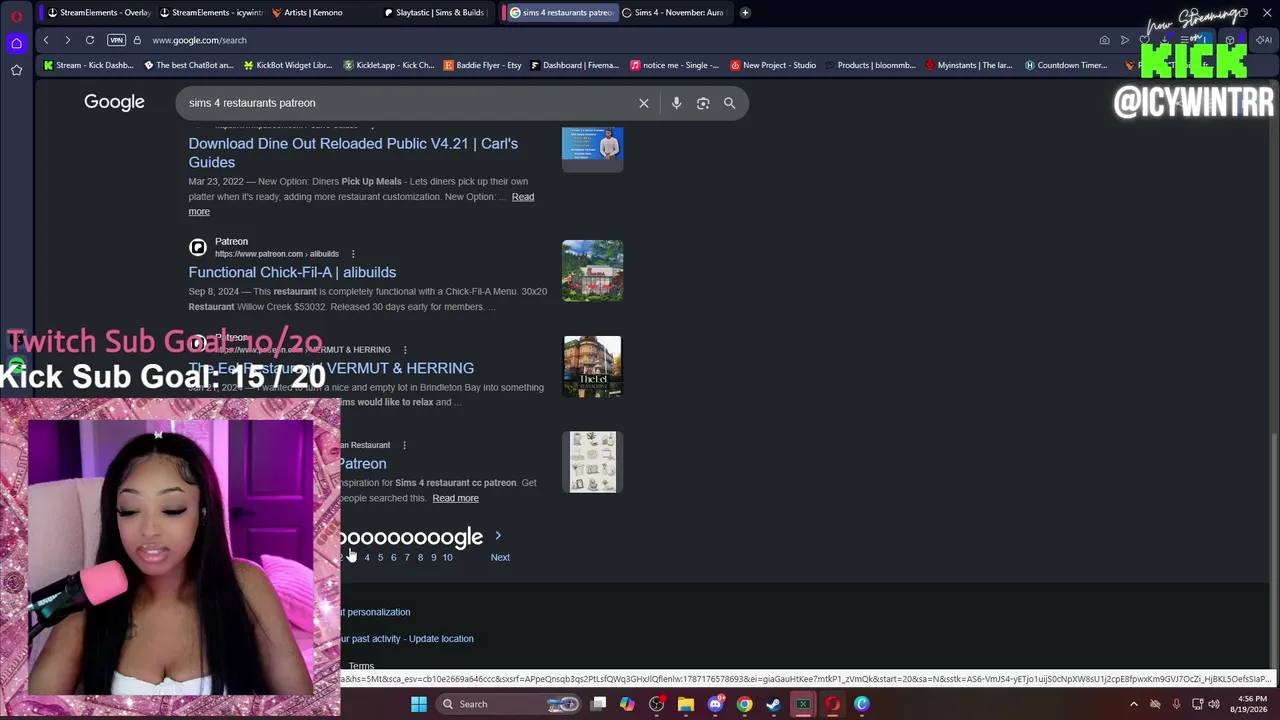This screenshot has height=720, width=1280.
Task: Open File Explorer from the taskbar
Action: click(x=686, y=704)
